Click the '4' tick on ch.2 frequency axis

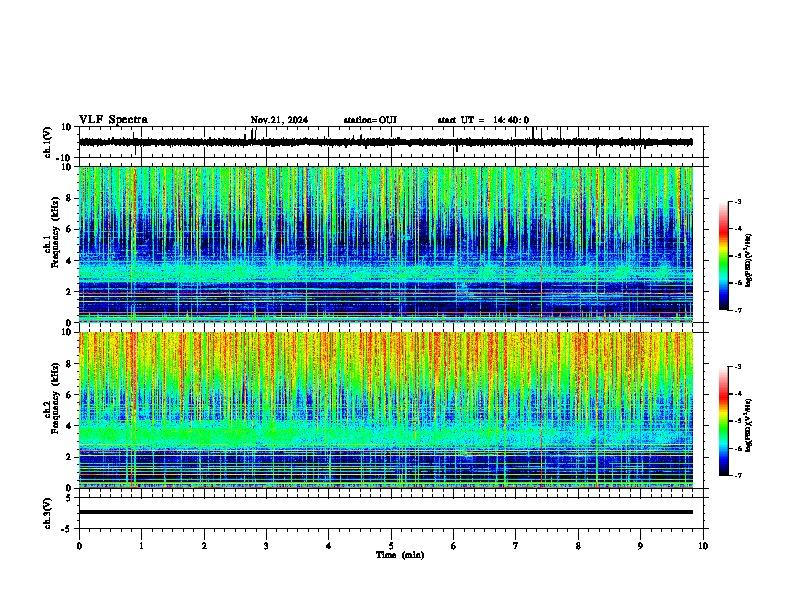pos(69,426)
